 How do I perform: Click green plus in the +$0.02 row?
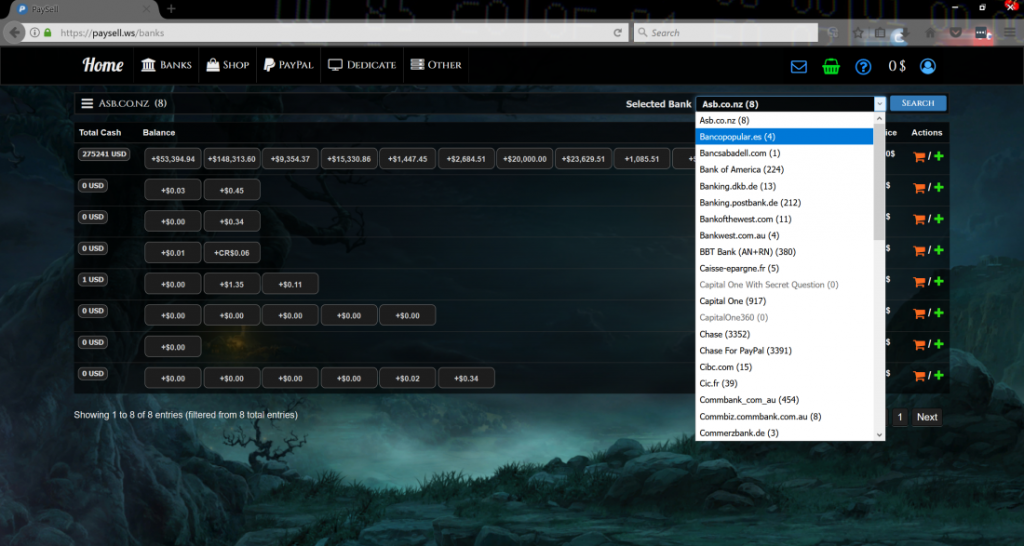938,376
